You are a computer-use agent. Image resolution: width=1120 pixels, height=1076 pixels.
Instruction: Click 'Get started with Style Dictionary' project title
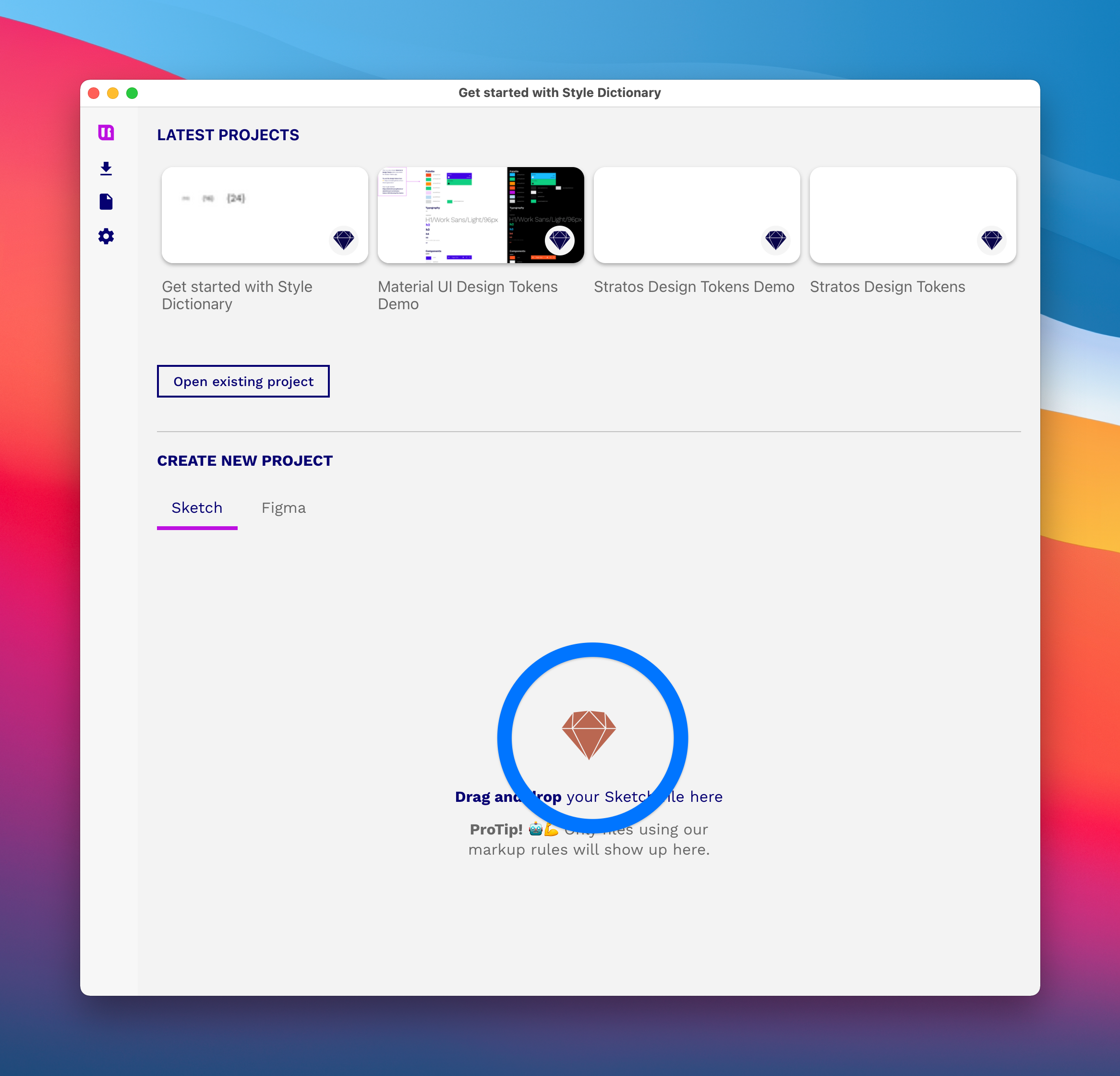(x=237, y=295)
